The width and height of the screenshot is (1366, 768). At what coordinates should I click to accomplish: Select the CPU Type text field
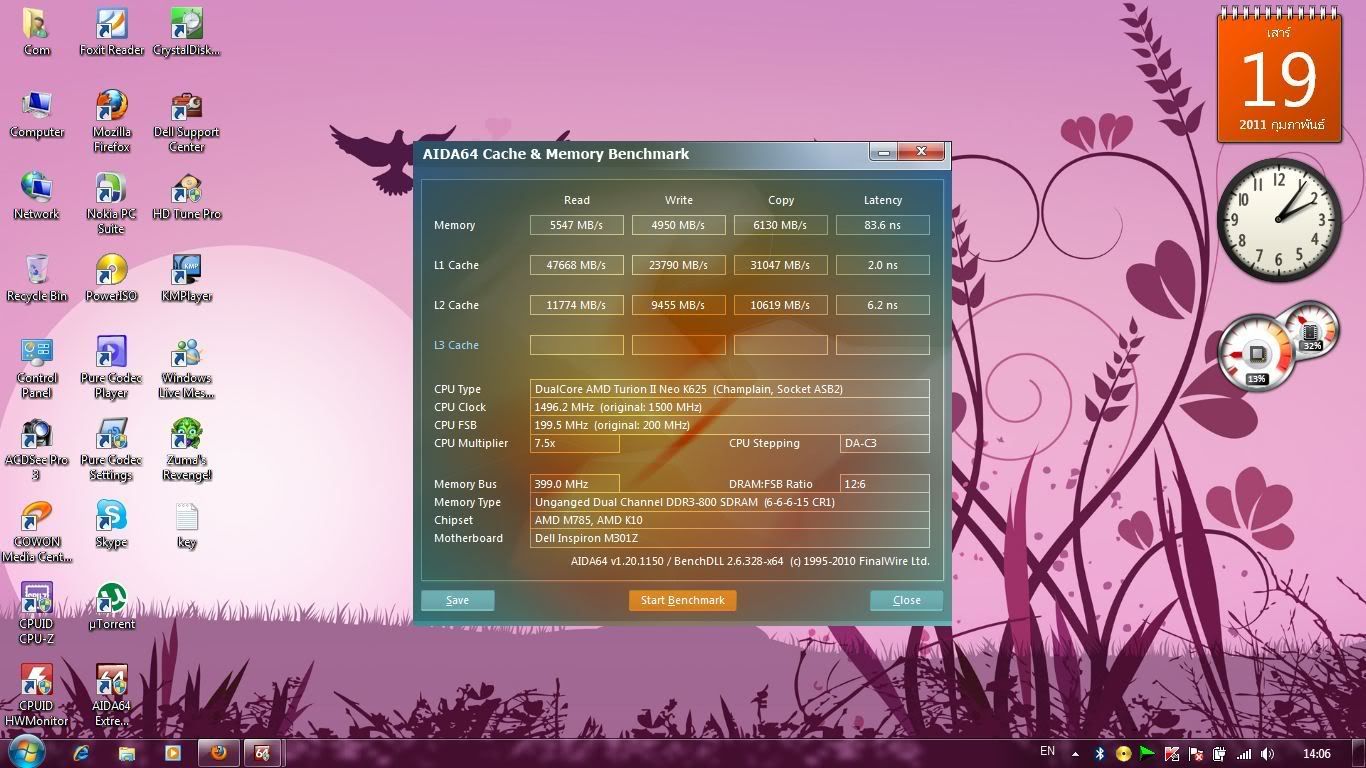pos(729,389)
